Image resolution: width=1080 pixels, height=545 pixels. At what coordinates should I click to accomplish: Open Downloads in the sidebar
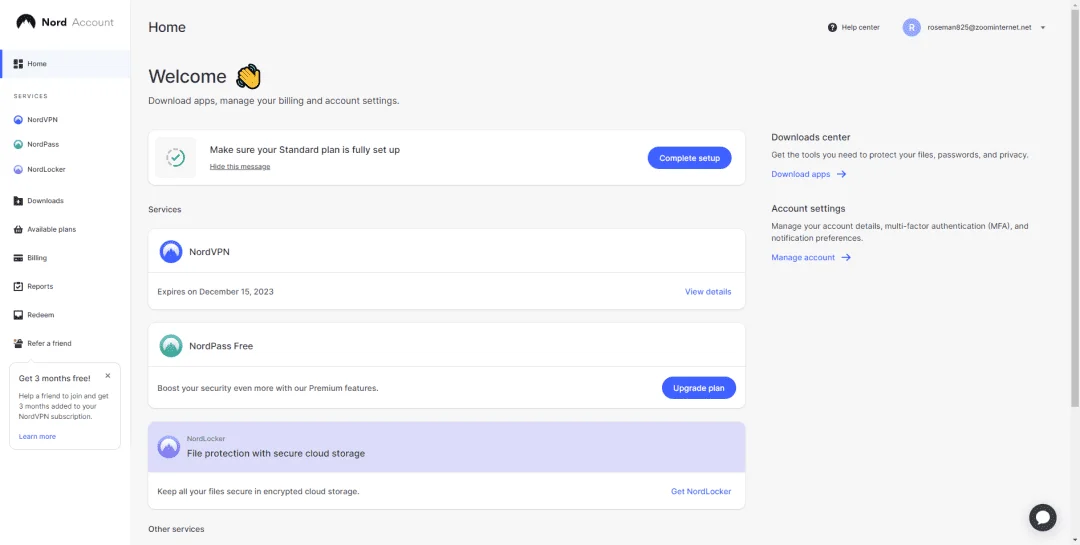click(x=45, y=201)
